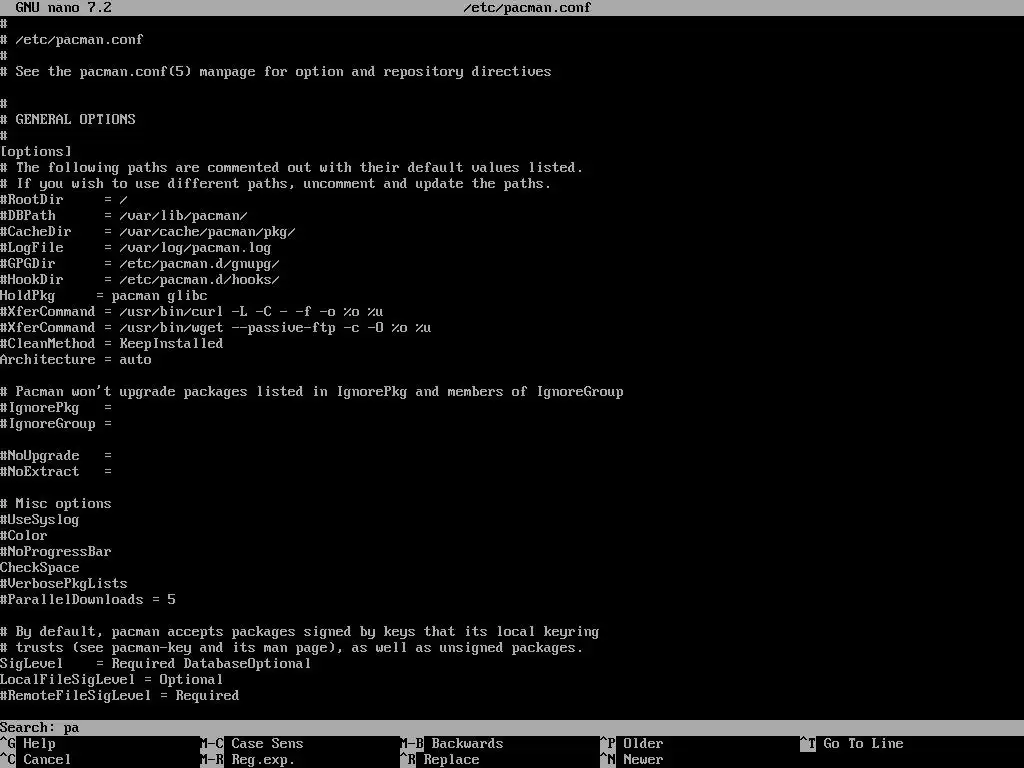Click the #CleanMethod = KeepInstalled line
Image resolution: width=1024 pixels, height=768 pixels.
pos(112,344)
